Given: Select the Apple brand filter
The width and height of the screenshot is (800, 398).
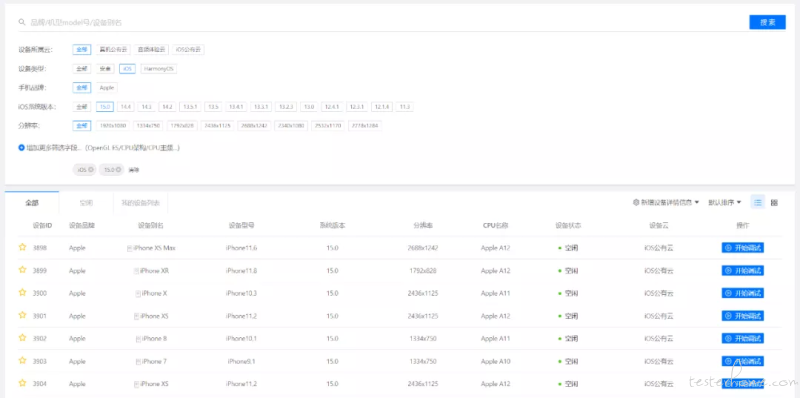Looking at the screenshot, I should [x=107, y=88].
